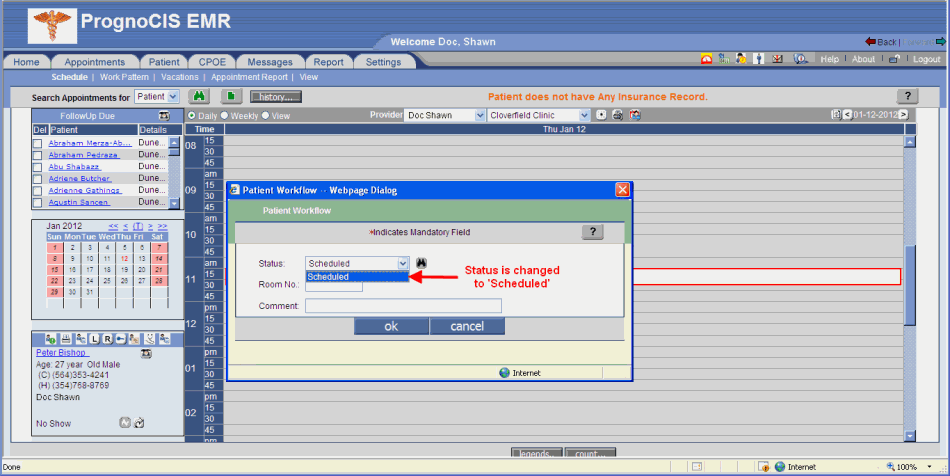Click the L button in patient panel
The height and width of the screenshot is (476, 950).
[x=95, y=339]
